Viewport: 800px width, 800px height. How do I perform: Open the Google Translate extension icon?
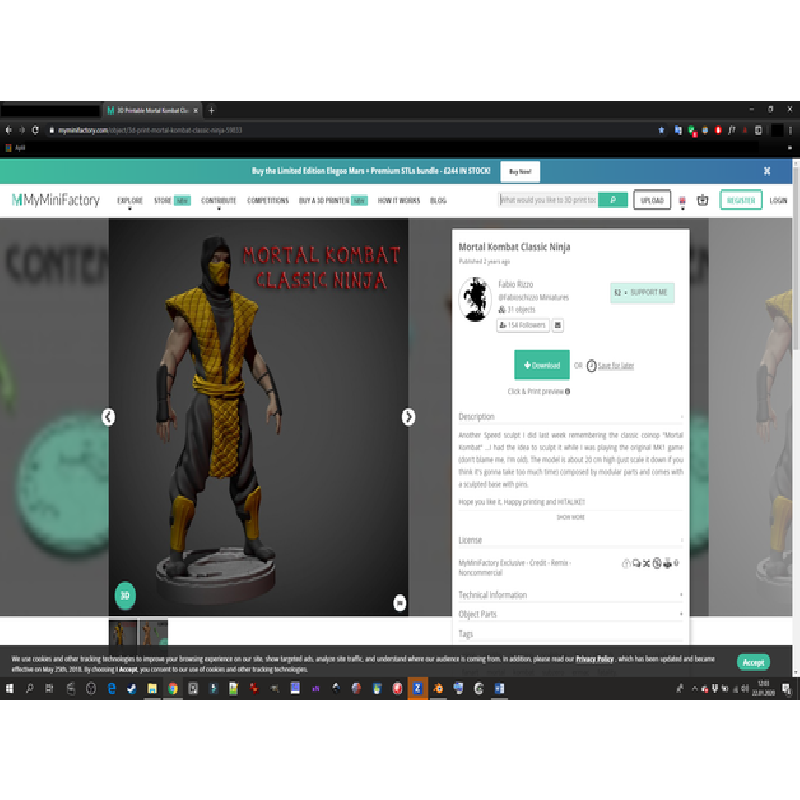[x=678, y=130]
